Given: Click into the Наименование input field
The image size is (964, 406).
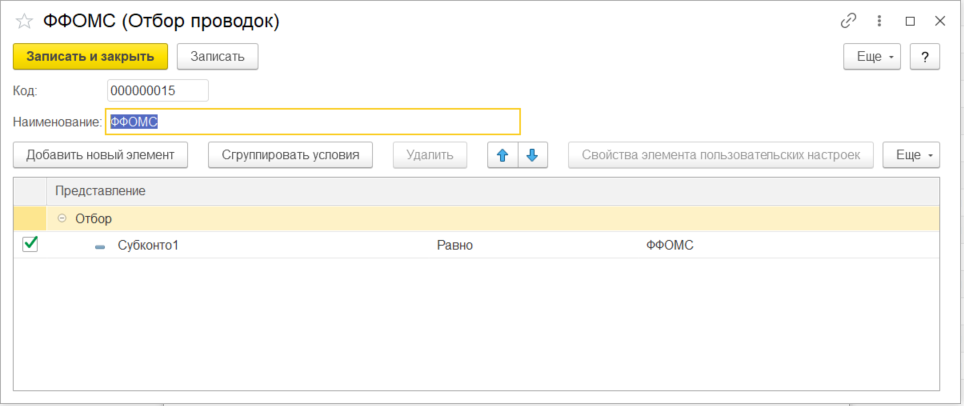Looking at the screenshot, I should (312, 122).
